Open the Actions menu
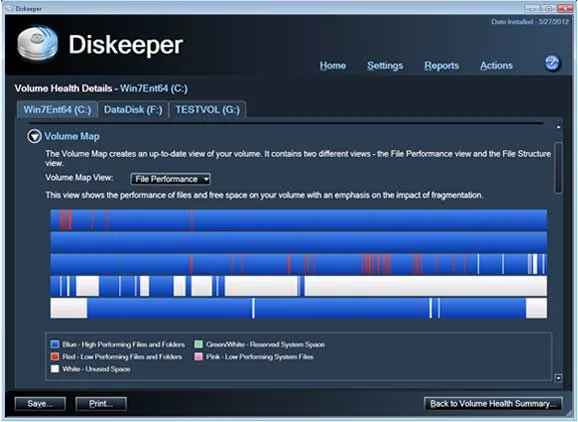 [x=496, y=66]
